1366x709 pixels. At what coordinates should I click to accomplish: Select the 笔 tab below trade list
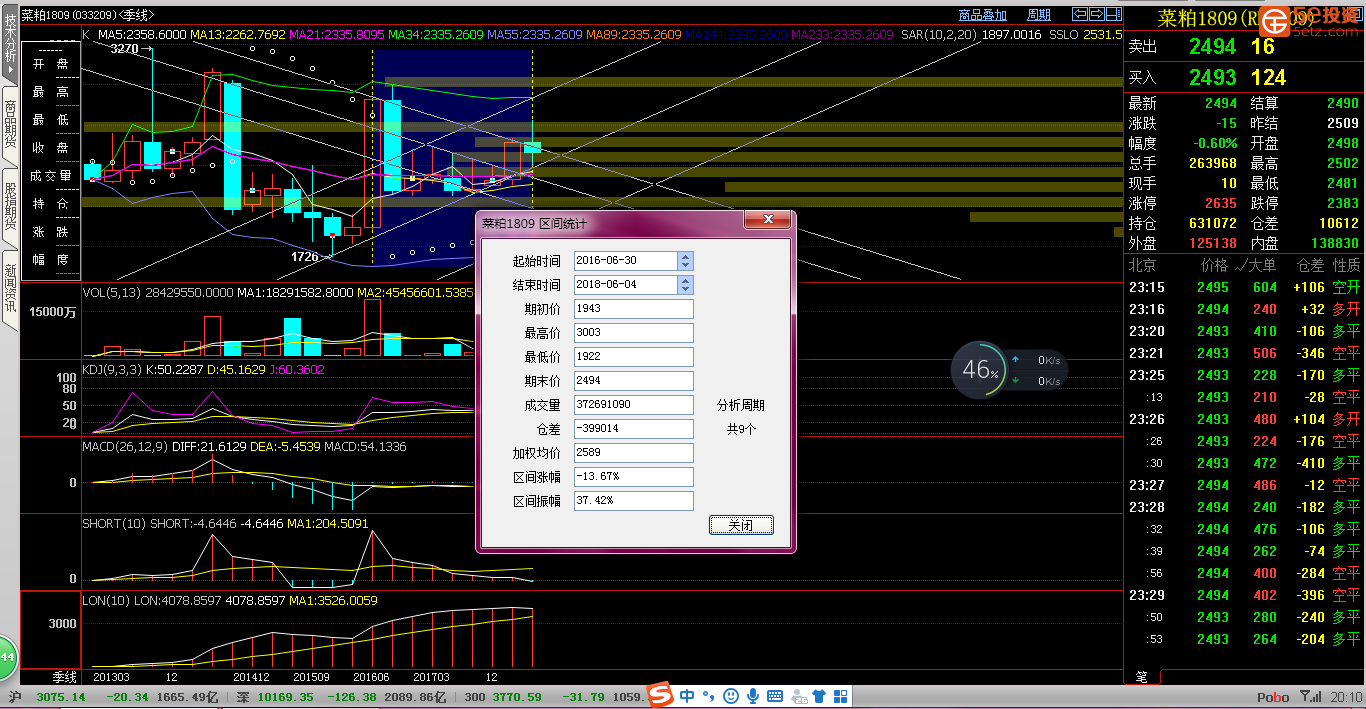point(1141,677)
